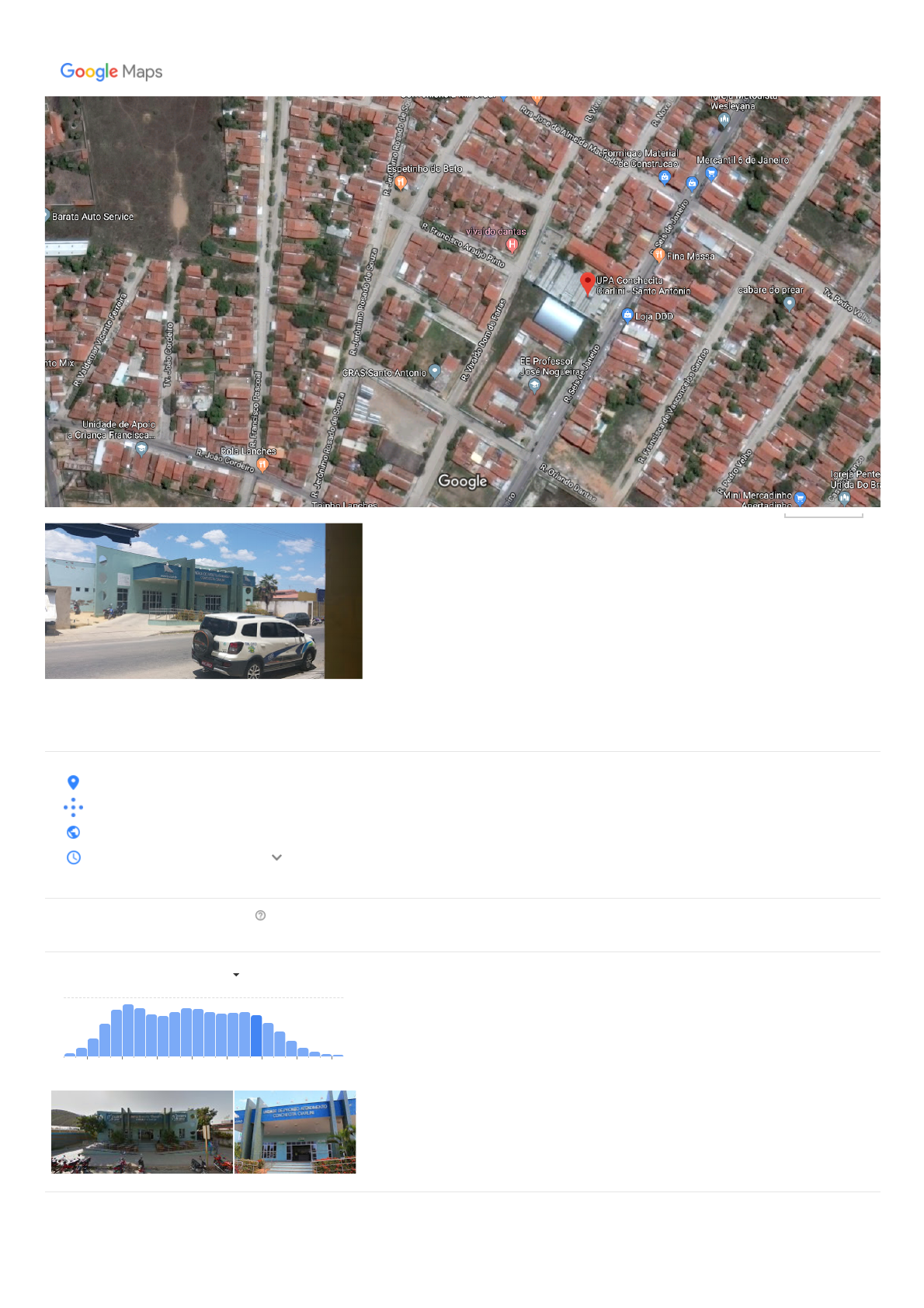
Task: Select the viva do dantas hospital marker
Action: (512, 245)
